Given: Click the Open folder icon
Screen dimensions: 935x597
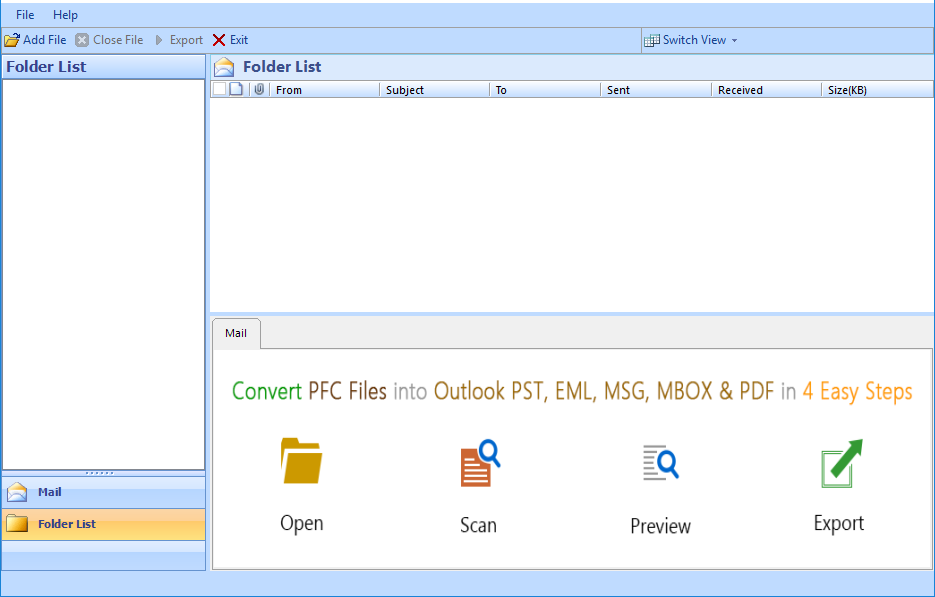Looking at the screenshot, I should [301, 460].
